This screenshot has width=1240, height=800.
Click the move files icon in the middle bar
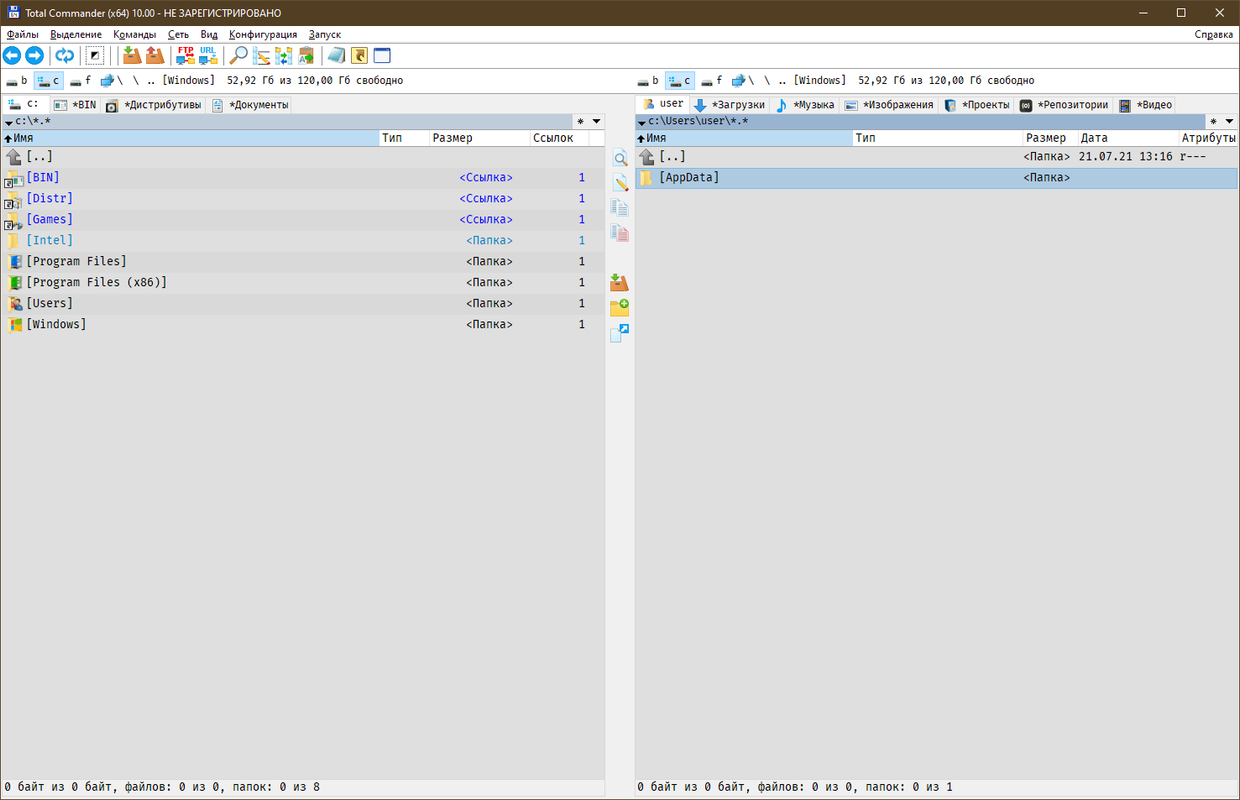click(620, 233)
